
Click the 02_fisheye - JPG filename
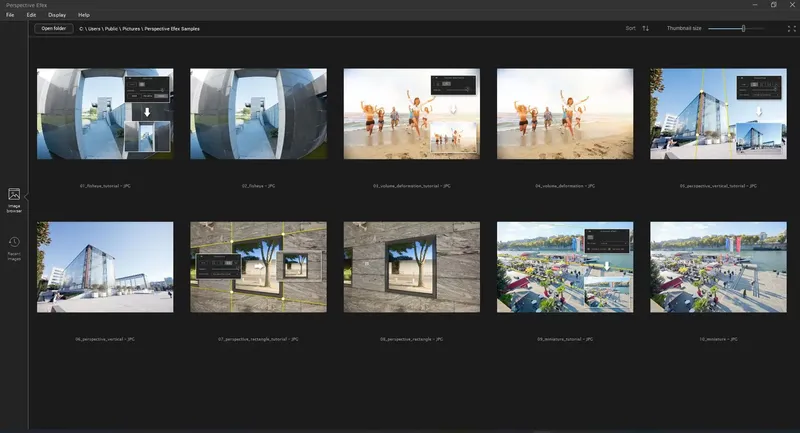tap(259, 186)
